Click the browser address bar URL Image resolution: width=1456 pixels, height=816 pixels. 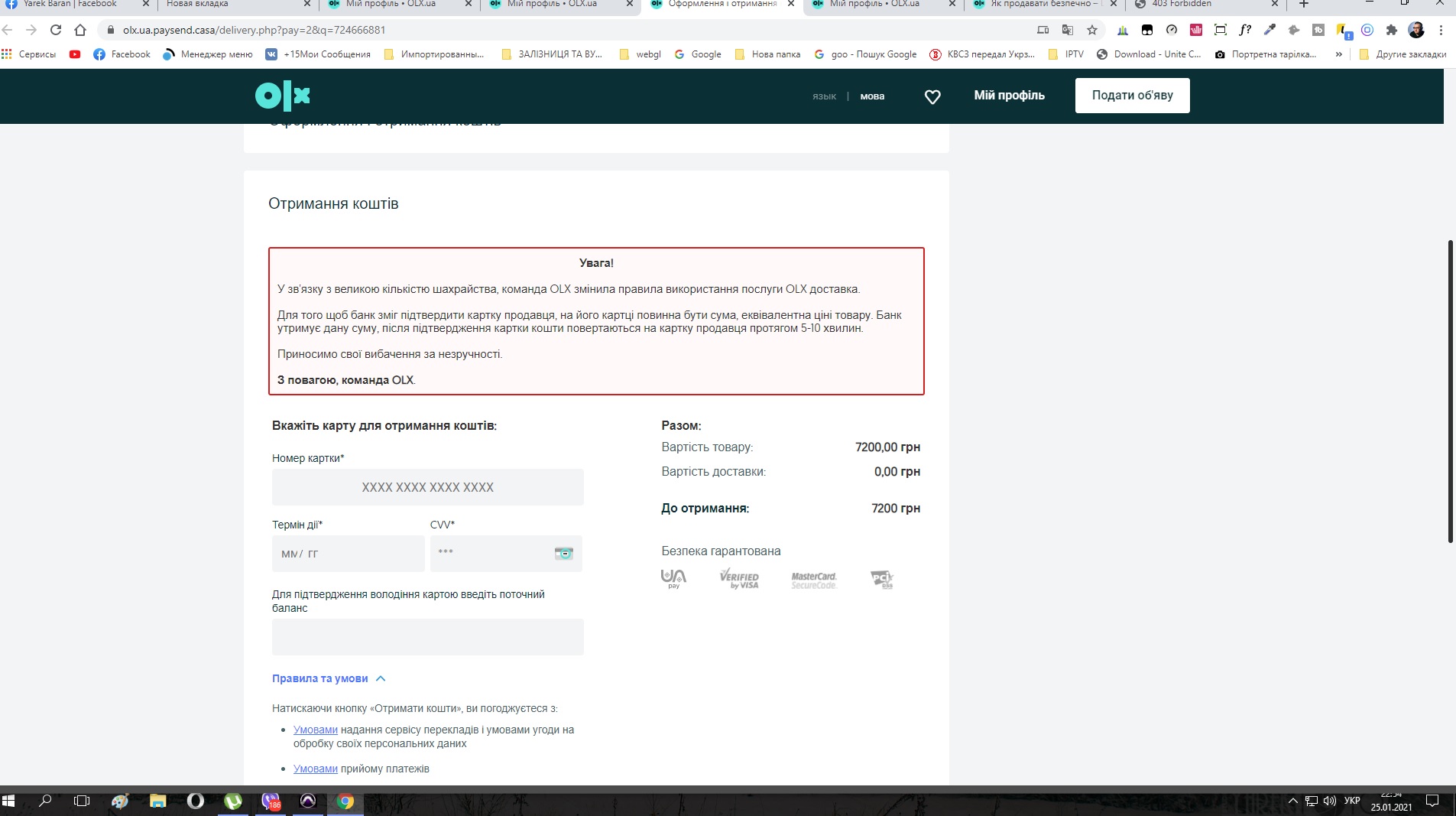click(254, 30)
